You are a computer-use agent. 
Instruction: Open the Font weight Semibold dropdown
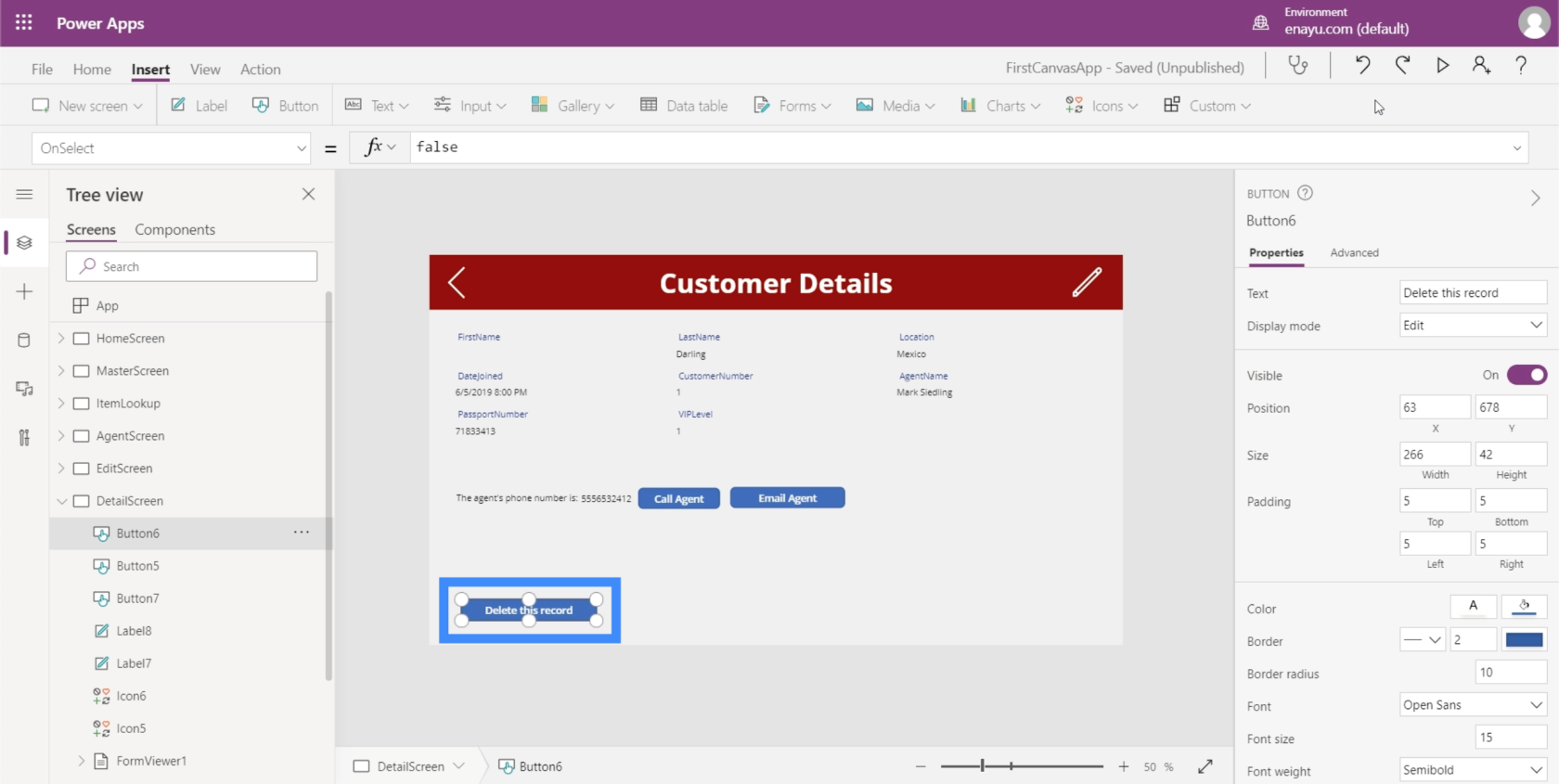tap(1473, 770)
